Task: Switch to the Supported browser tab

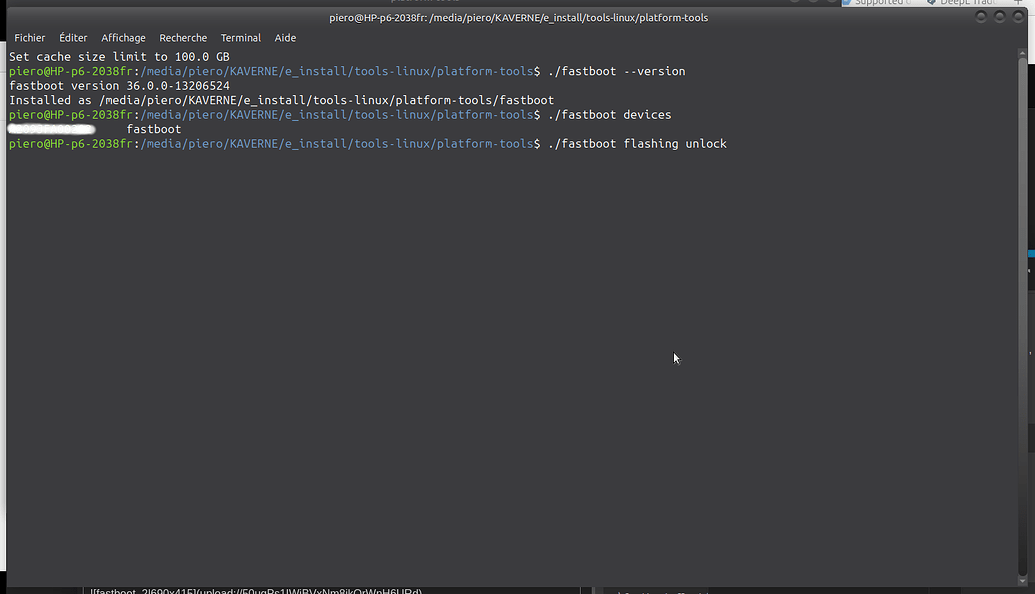Action: [x=877, y=3]
